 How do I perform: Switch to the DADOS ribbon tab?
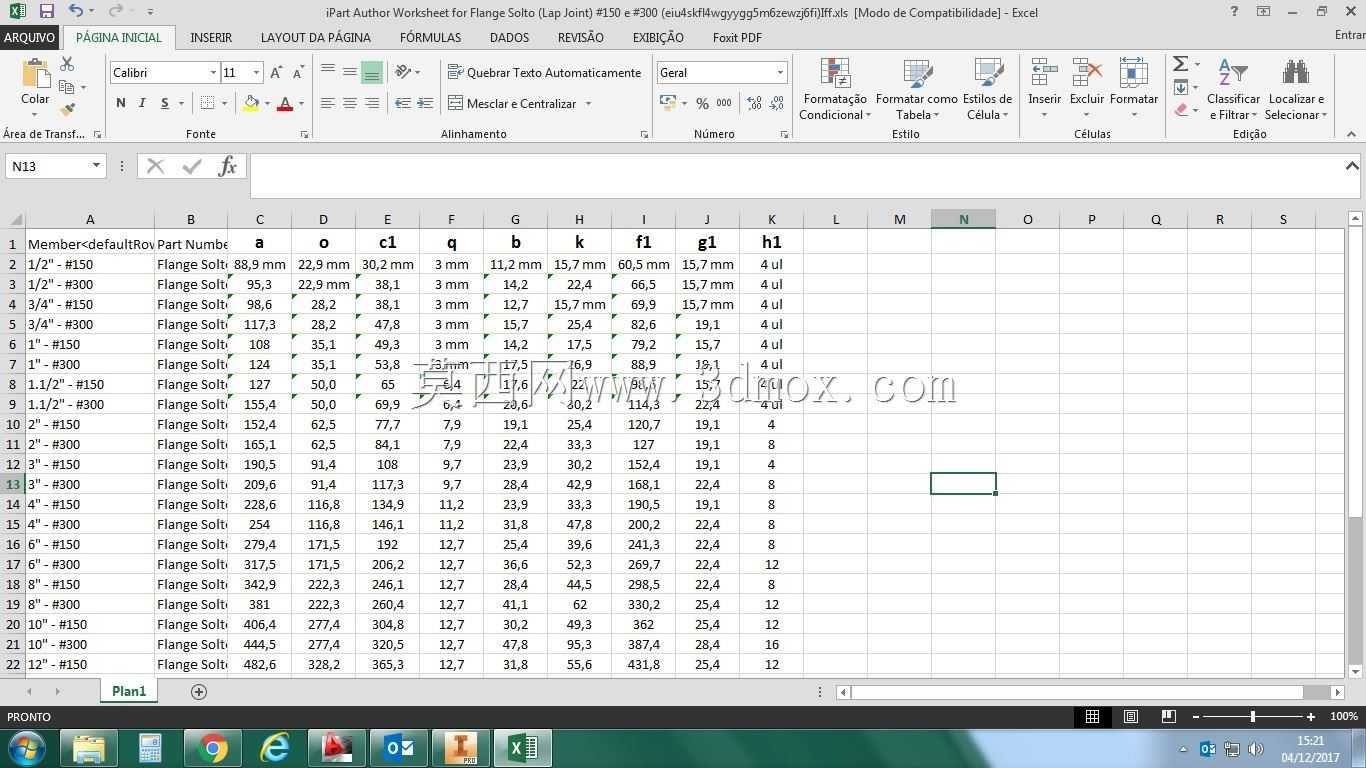click(x=509, y=37)
